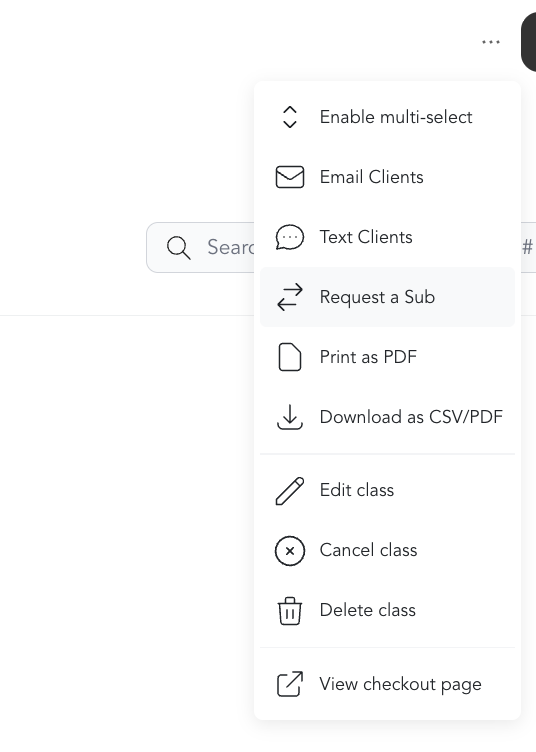Click the external link checkout page icon
Image resolution: width=536 pixels, height=752 pixels.
tap(290, 684)
